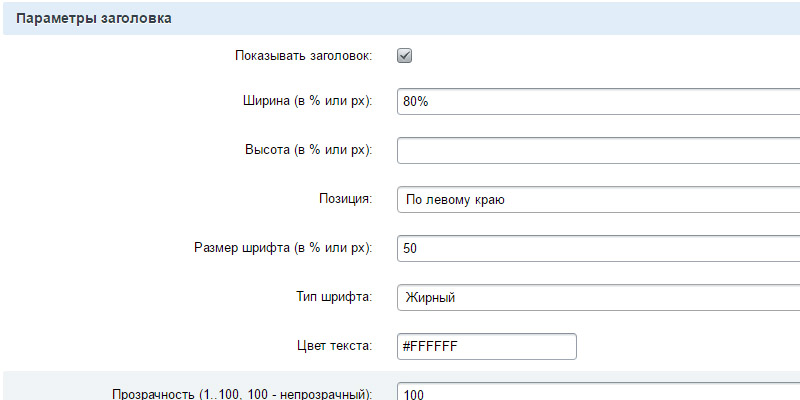The image size is (800, 400).
Task: Click the Размер шрифта label text
Action: pyautogui.click(x=282, y=248)
